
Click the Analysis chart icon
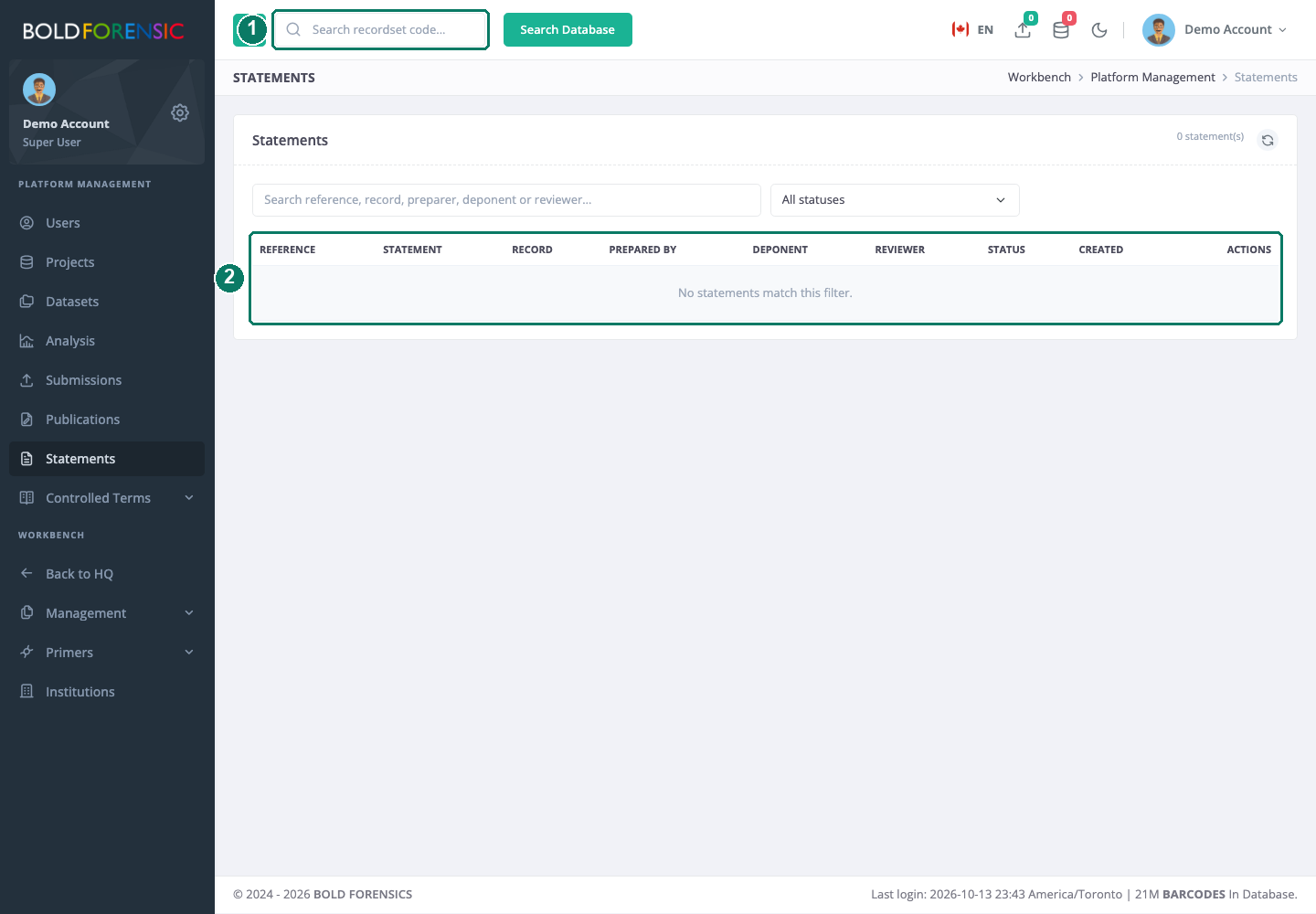click(27, 341)
